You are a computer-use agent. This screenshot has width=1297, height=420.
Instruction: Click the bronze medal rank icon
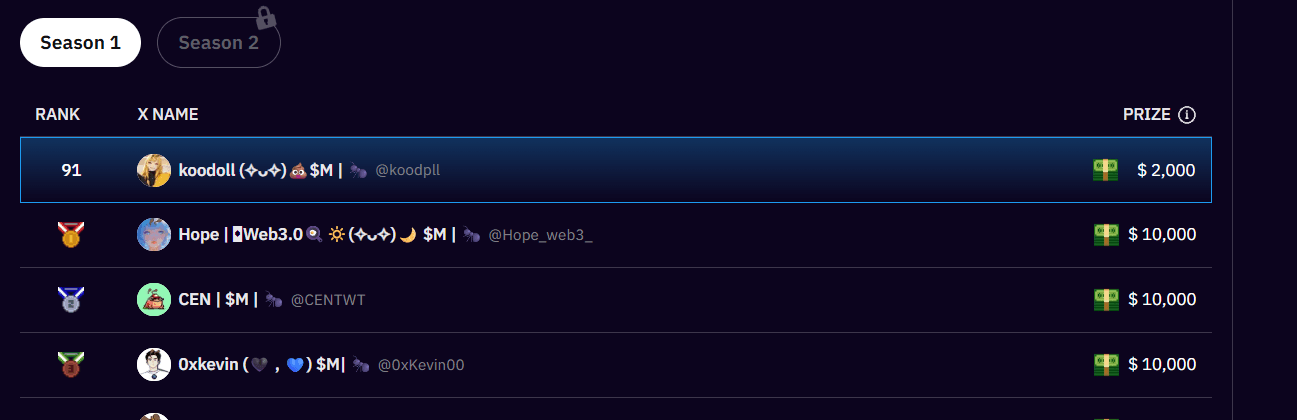(71, 365)
